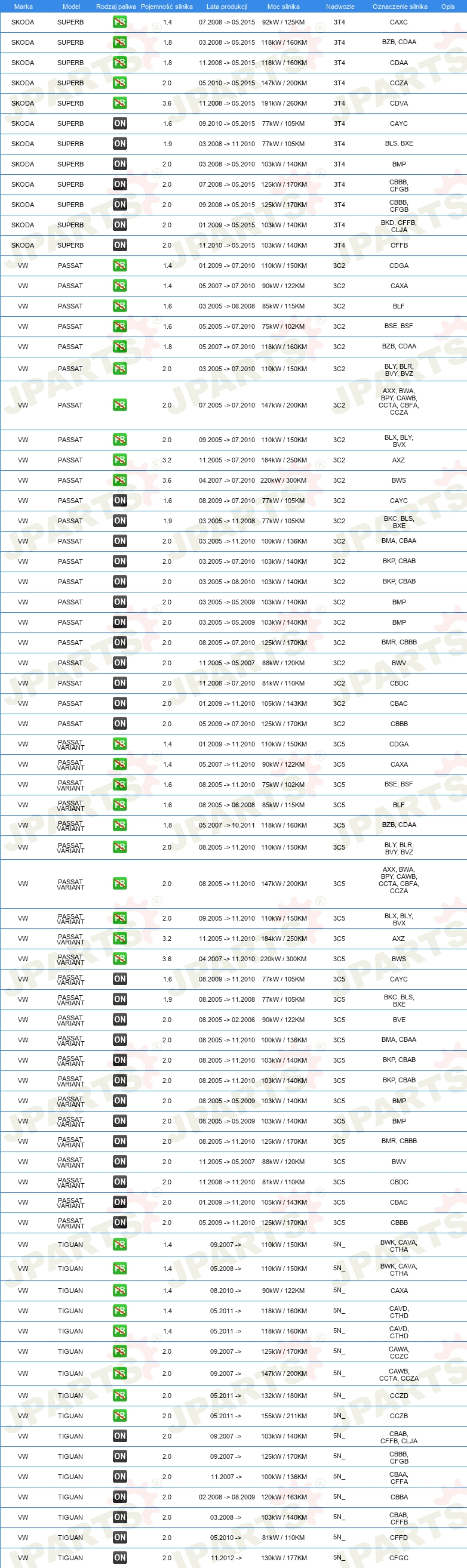
Task: Select the diesel icon for Passat Variant CBBB
Action: tap(120, 1223)
